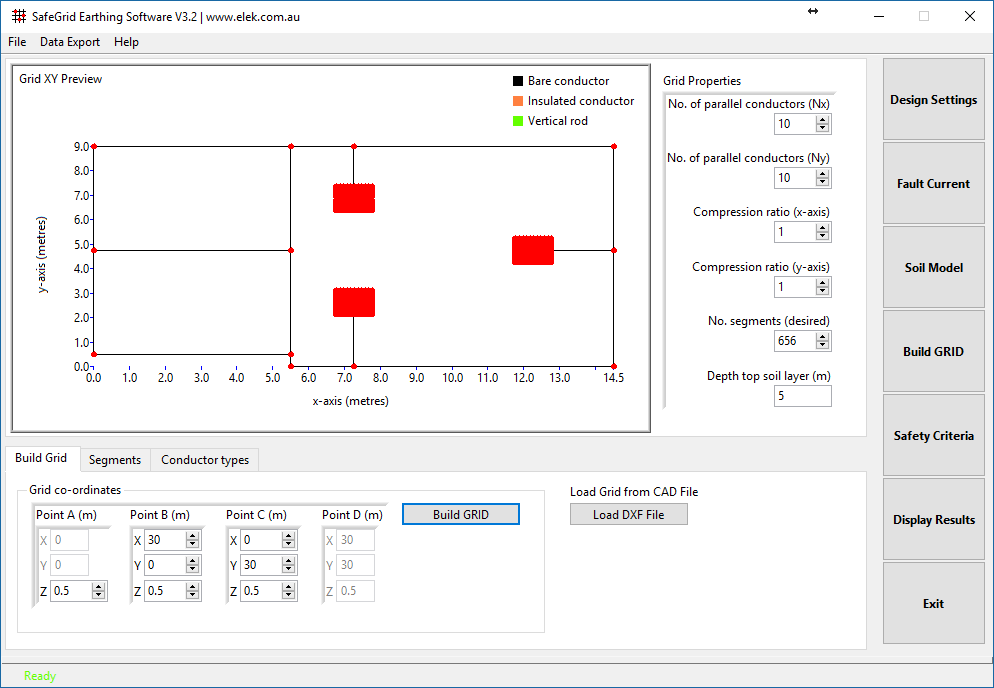Load a DXF file
Screen dimensions: 994x688
pyautogui.click(x=628, y=514)
